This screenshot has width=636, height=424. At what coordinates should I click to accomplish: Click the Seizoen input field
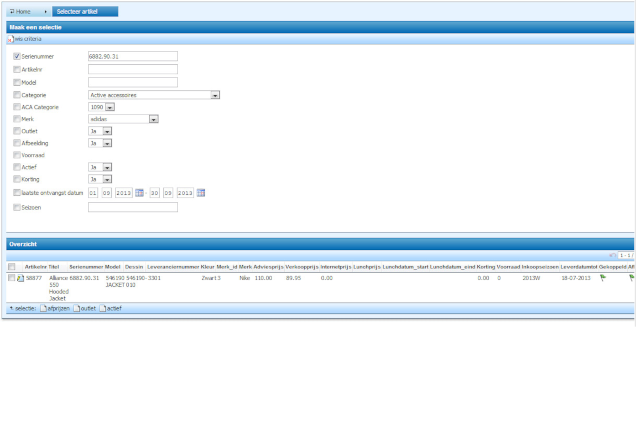pos(133,207)
